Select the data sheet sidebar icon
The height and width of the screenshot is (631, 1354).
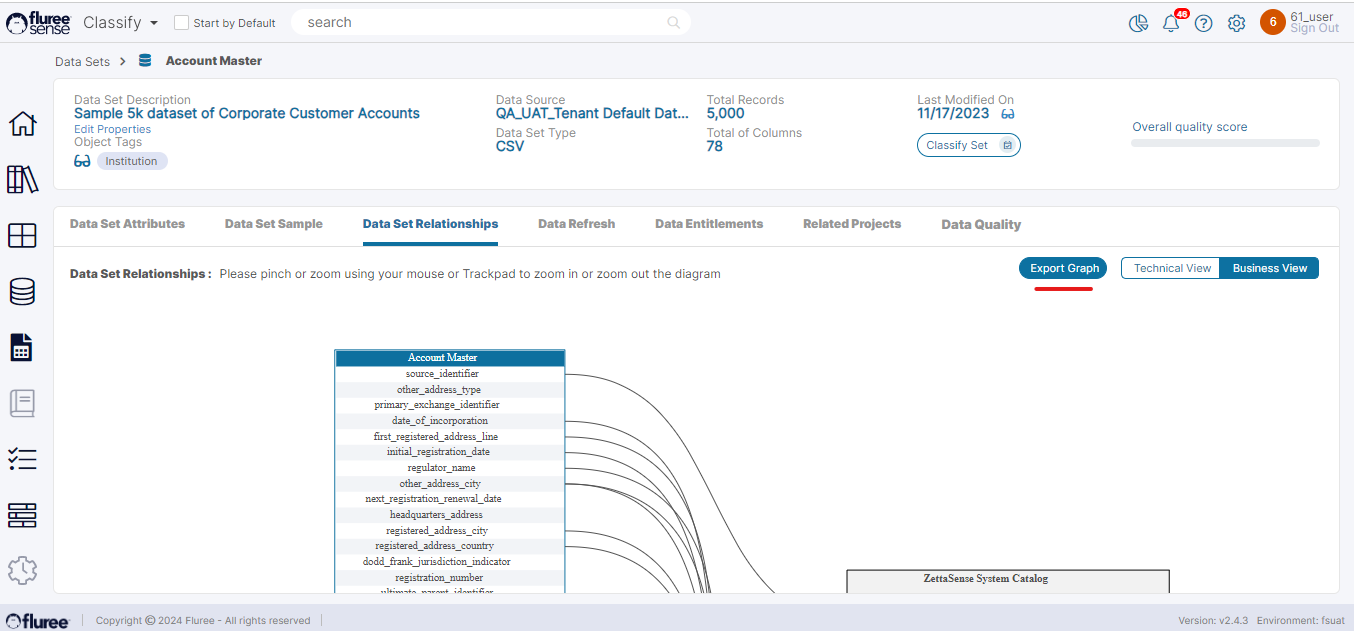[22, 348]
